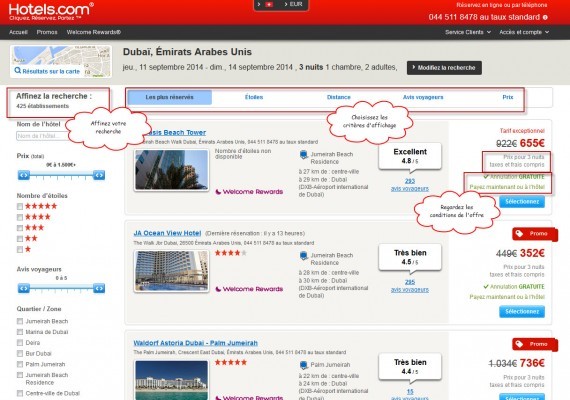The height and width of the screenshot is (400, 570).
Task: Click the JA Ocean View Hotel photo thumbnail
Action: tap(172, 271)
